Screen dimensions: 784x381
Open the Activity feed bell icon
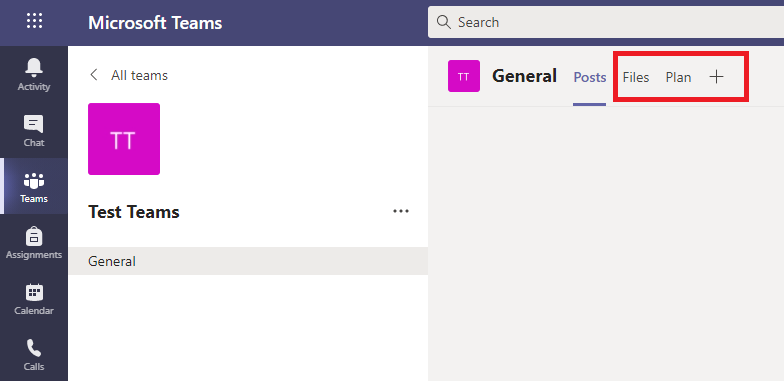pos(34,66)
